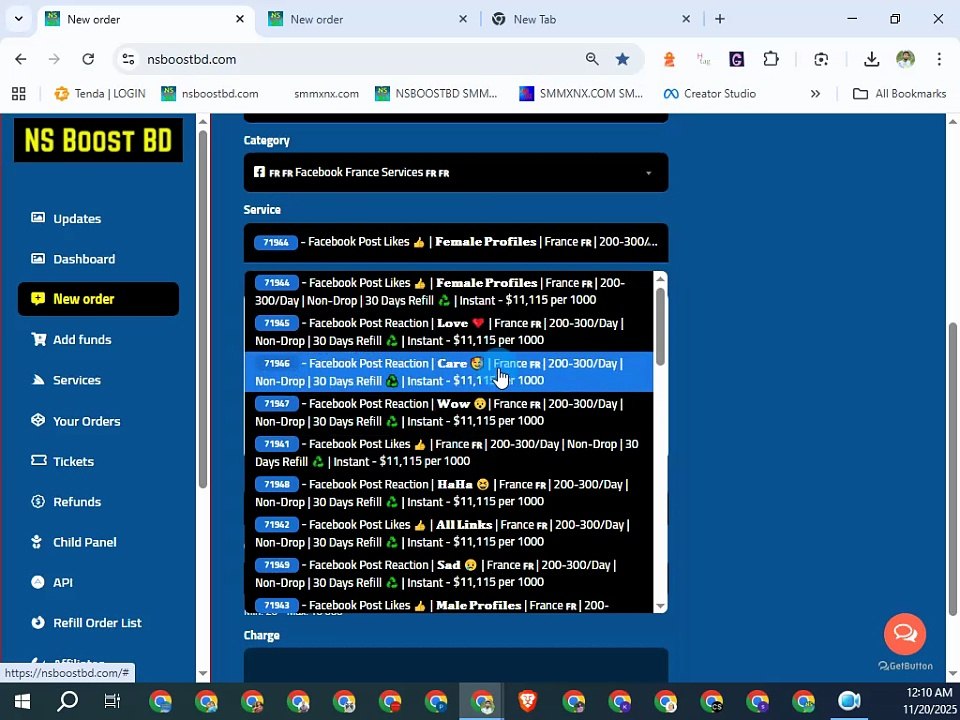The width and height of the screenshot is (960, 720).
Task: Open the extensions puzzle icon
Action: 771,59
